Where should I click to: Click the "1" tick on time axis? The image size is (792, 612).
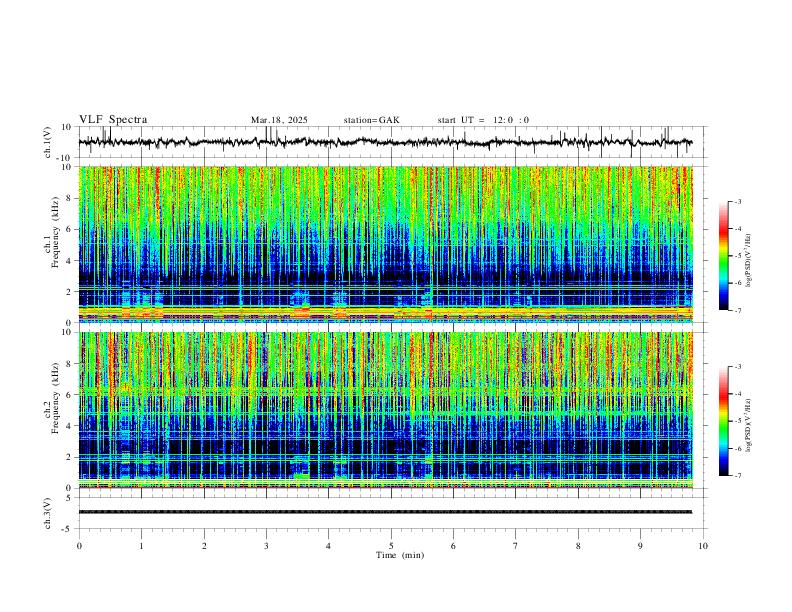141,546
